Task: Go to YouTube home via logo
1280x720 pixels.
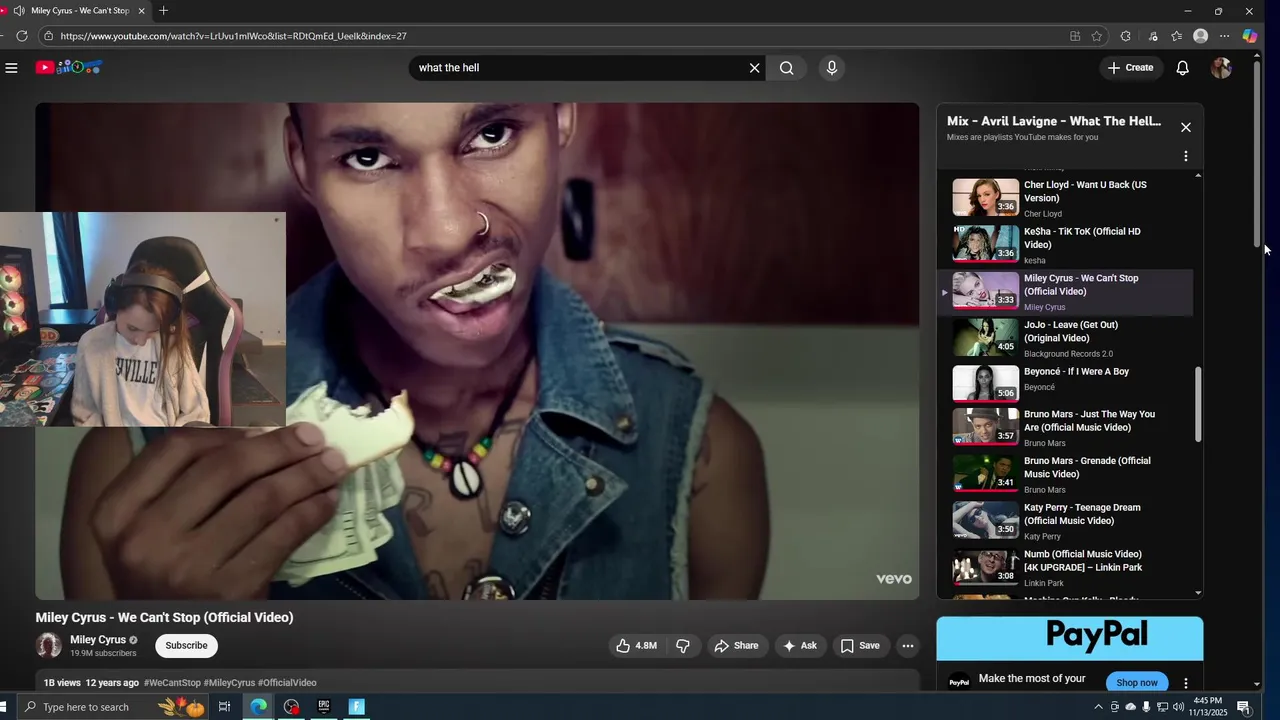Action: point(69,67)
